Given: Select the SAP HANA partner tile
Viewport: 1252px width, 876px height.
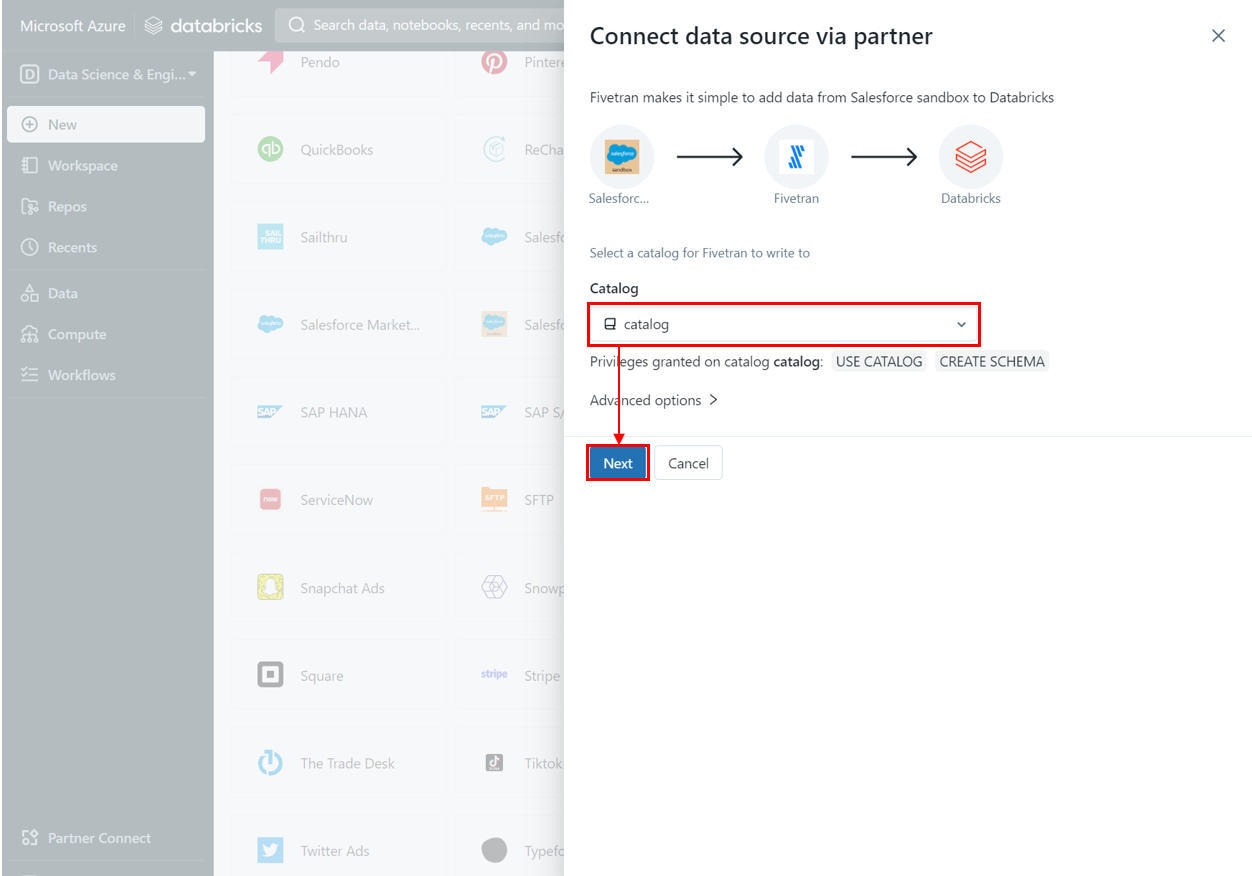Looking at the screenshot, I should [x=337, y=412].
